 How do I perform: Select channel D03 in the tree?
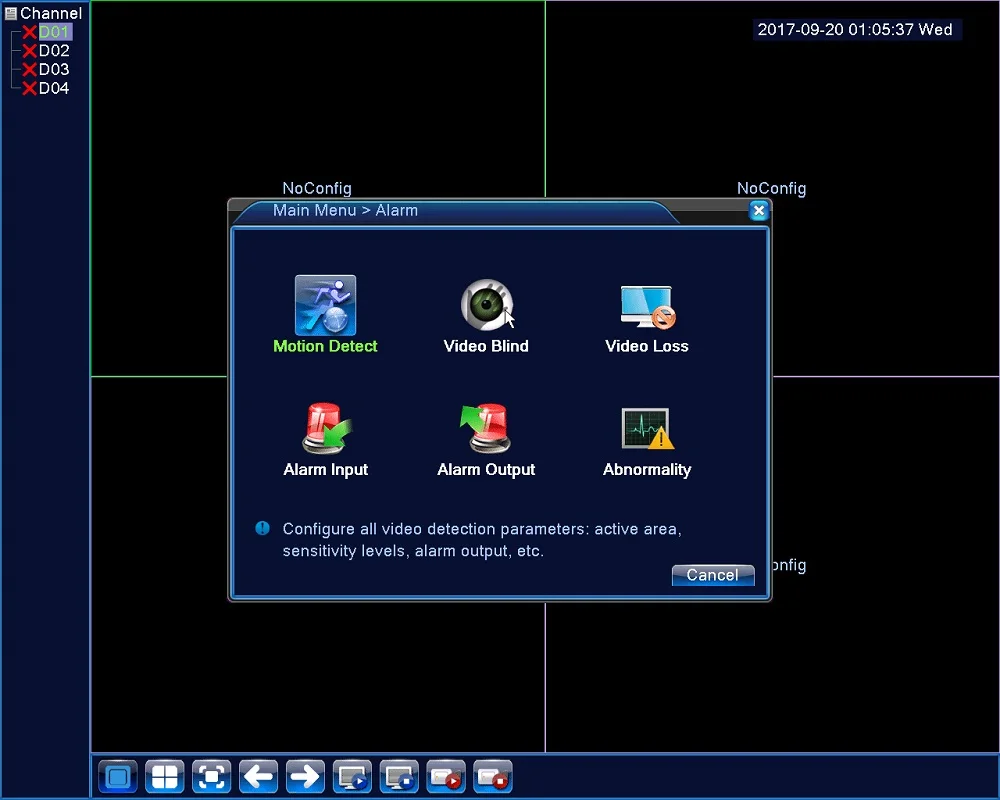tap(54, 69)
